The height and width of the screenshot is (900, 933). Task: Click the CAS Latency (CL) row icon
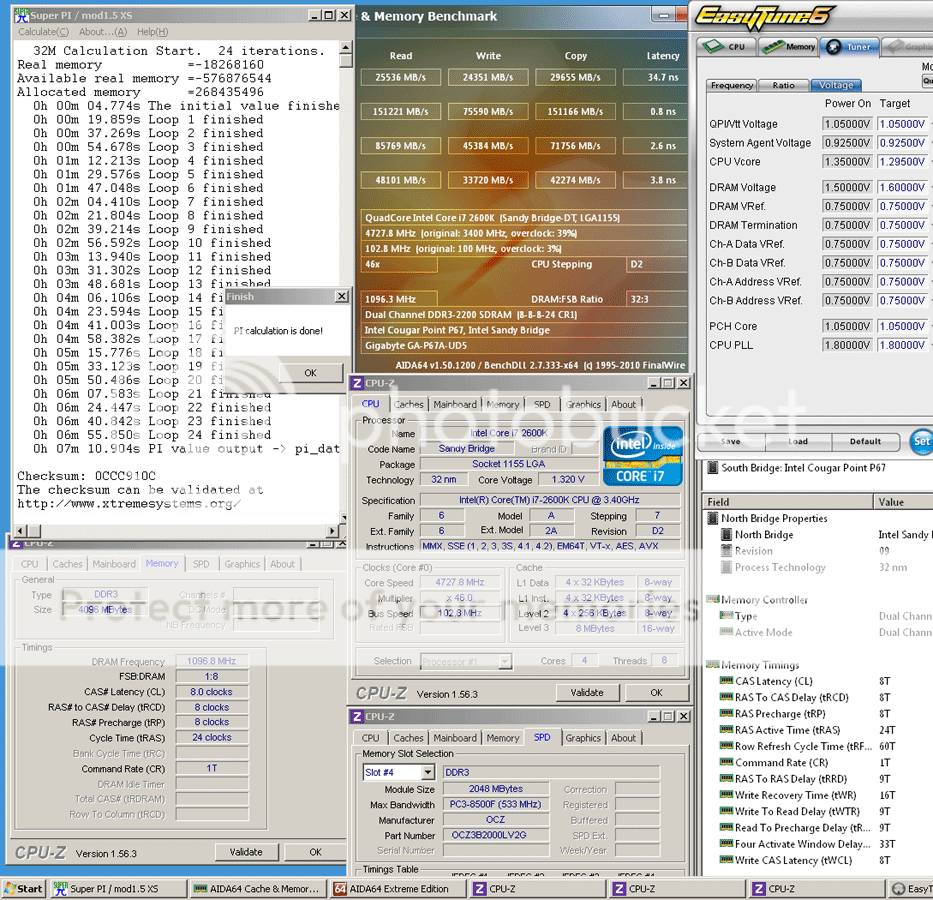pos(726,681)
